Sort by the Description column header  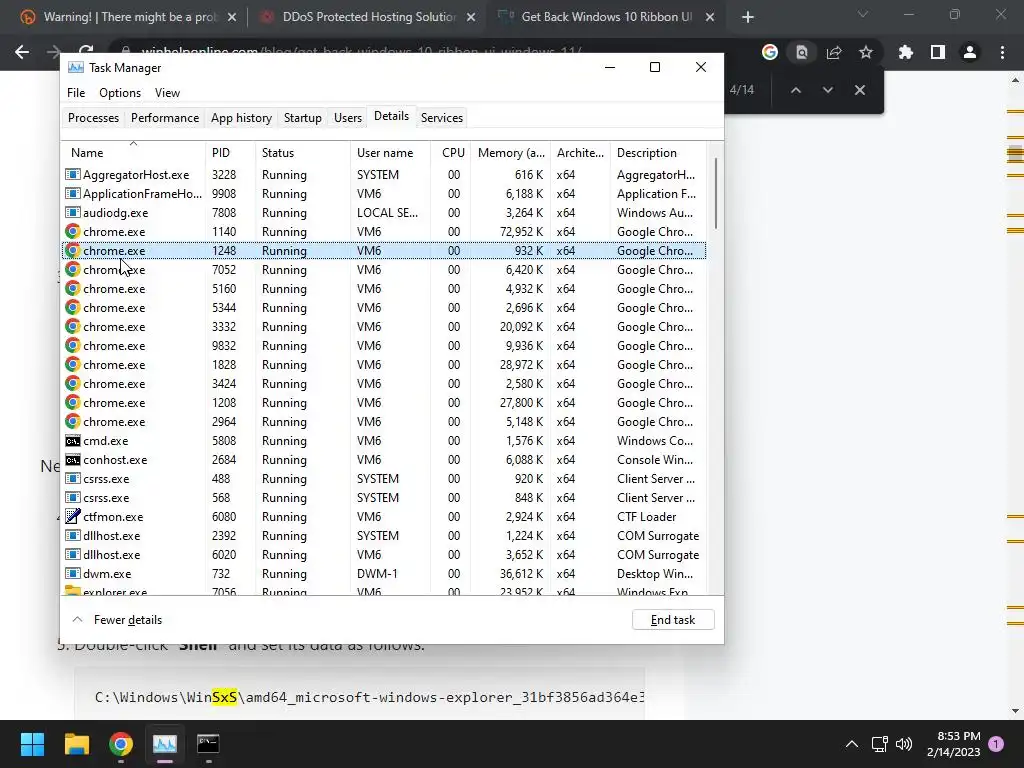[658, 152]
